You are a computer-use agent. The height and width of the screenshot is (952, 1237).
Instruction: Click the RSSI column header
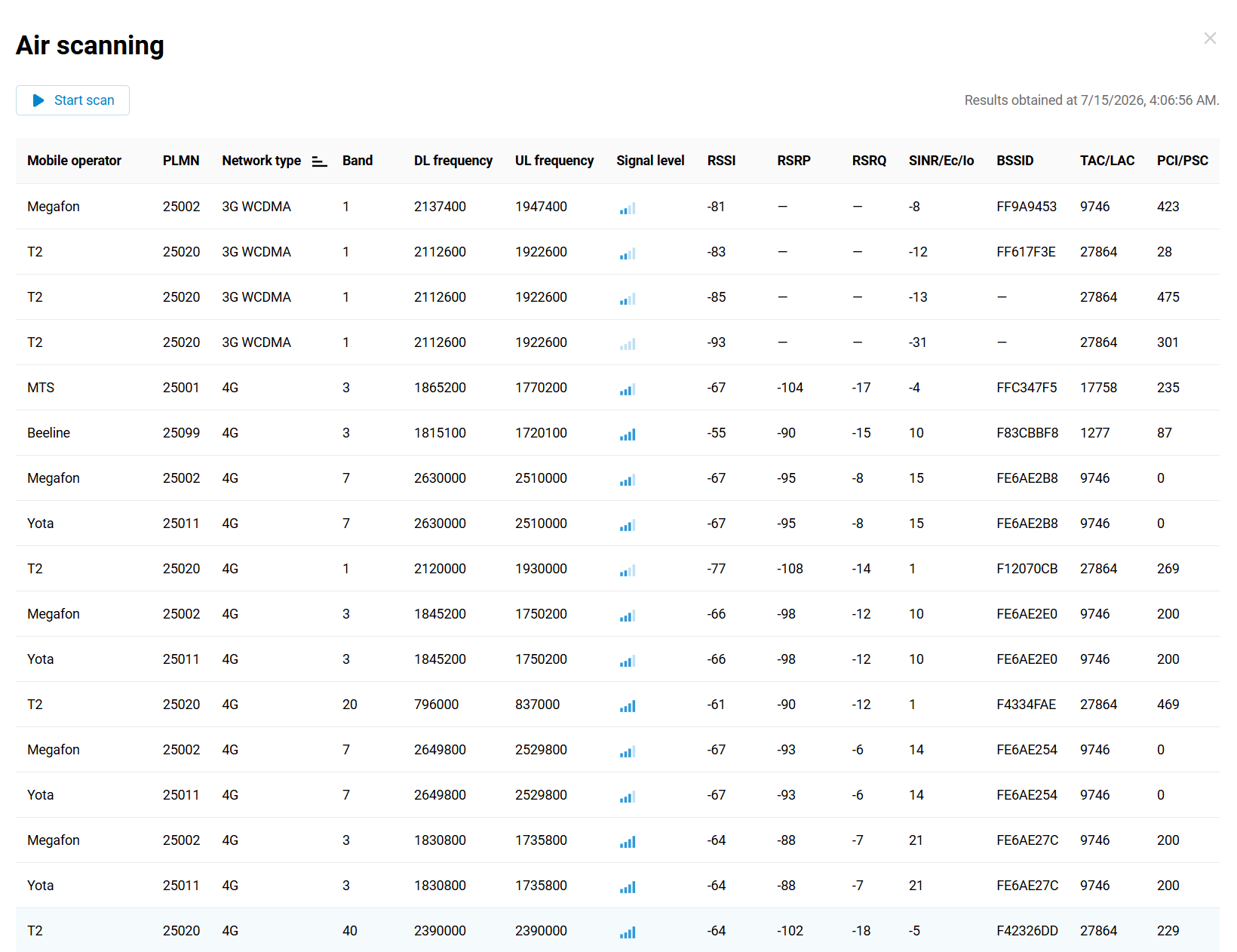721,161
